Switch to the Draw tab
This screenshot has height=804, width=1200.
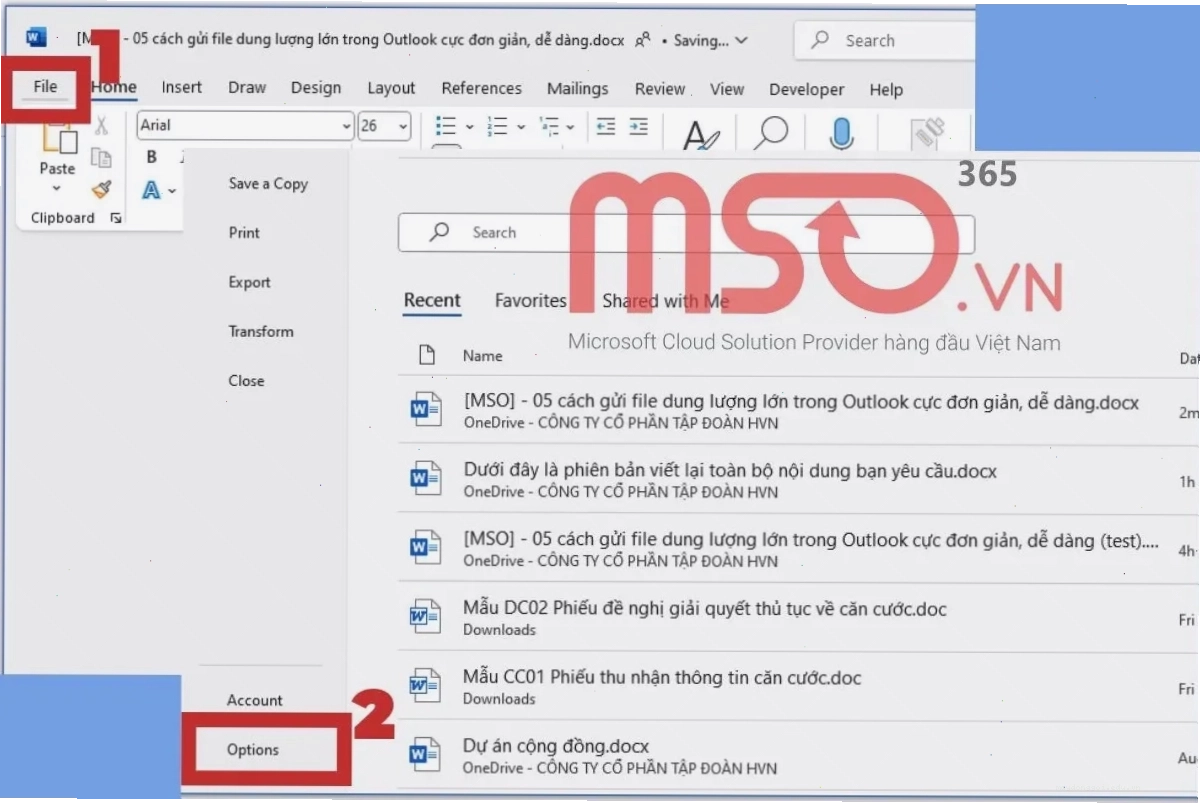click(x=247, y=88)
